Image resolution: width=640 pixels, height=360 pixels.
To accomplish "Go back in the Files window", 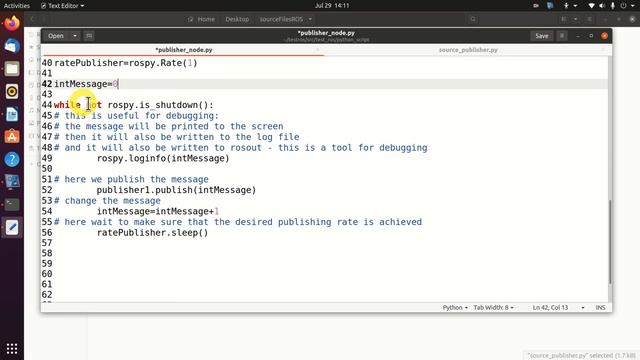I will pyautogui.click(x=32, y=19).
